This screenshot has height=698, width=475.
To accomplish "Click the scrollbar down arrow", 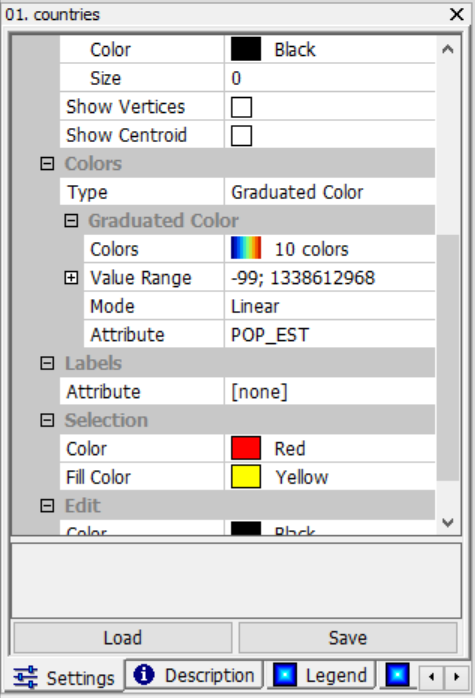I will pyautogui.click(x=448, y=522).
